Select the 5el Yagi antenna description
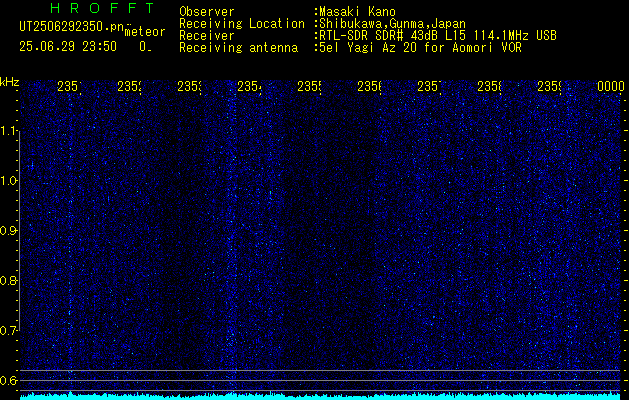 420,48
